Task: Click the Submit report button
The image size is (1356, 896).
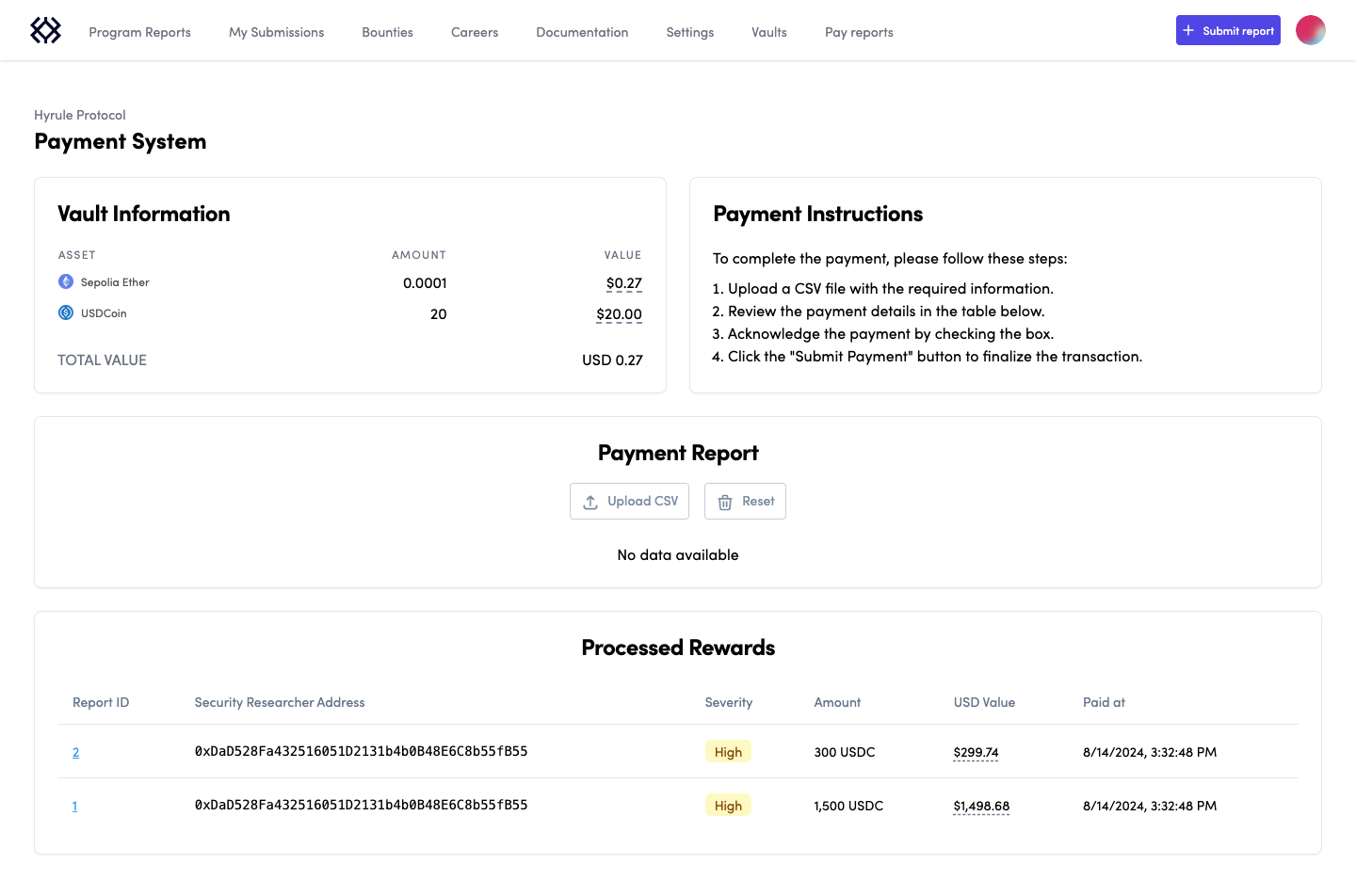Action: pos(1228,30)
